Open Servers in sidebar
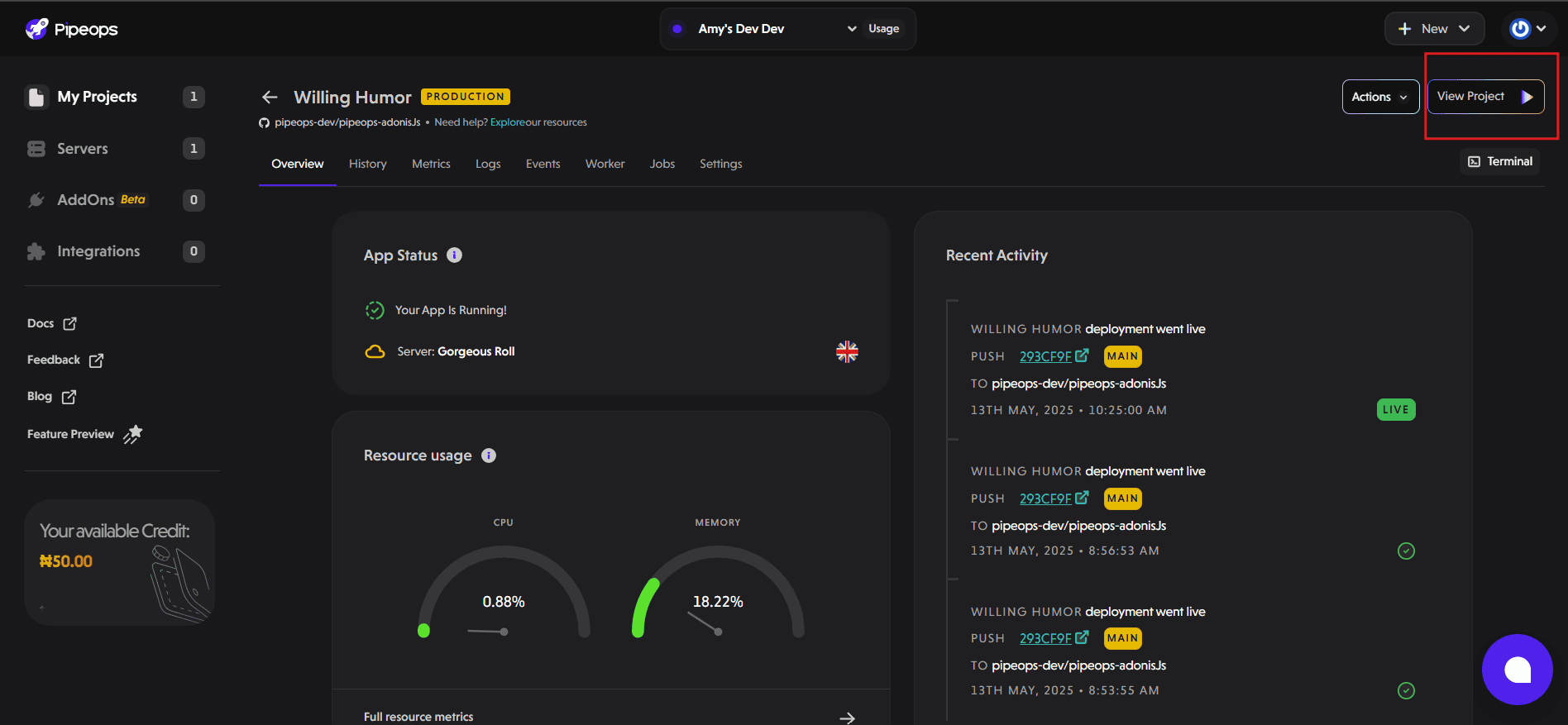The image size is (1568, 725). [115, 149]
